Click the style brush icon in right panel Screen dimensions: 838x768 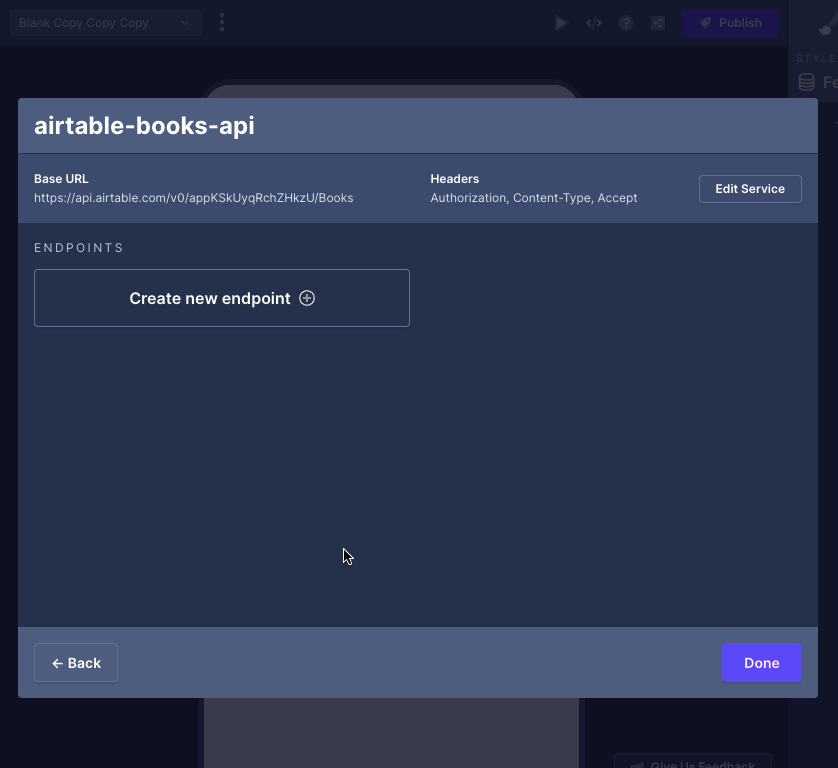(x=828, y=26)
